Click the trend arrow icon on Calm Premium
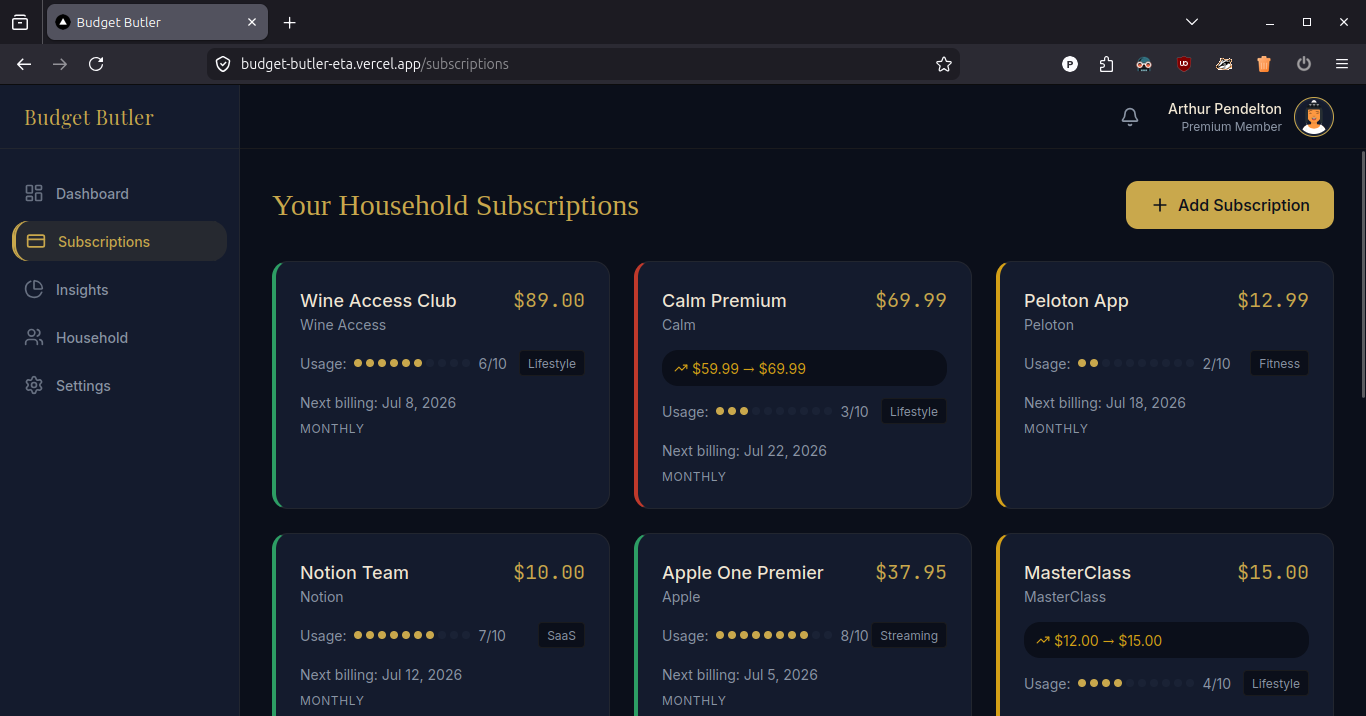 pos(681,368)
